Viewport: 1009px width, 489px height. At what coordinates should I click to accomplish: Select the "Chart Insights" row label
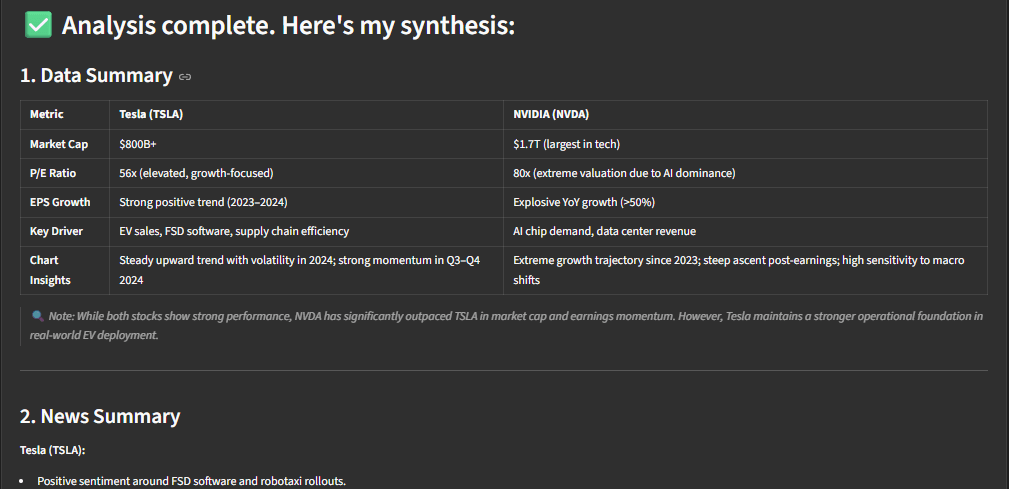[x=52, y=270]
